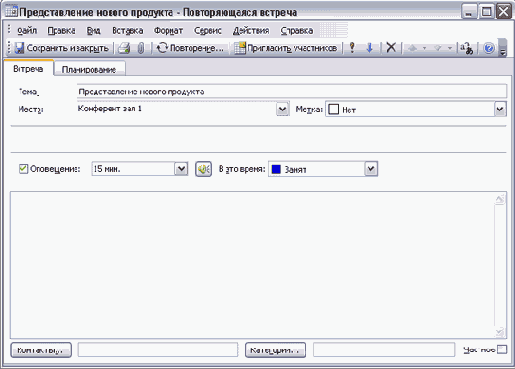Set low importance with blue down arrow

(x=369, y=48)
